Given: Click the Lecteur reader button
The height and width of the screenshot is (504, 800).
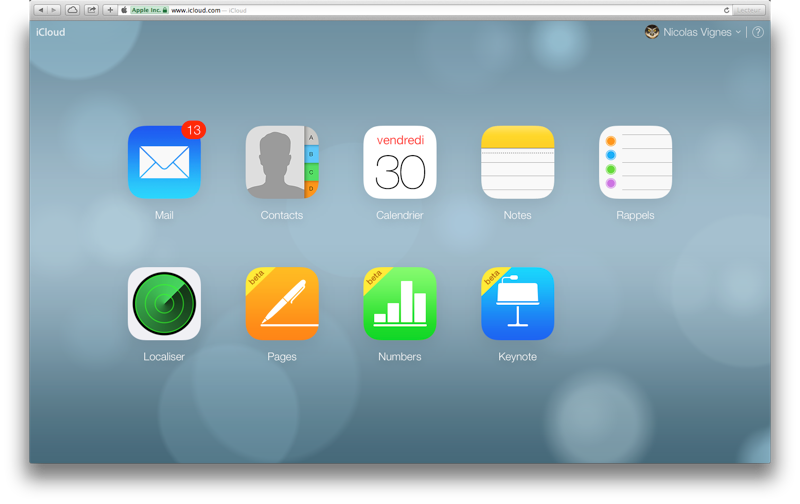Looking at the screenshot, I should [748, 10].
